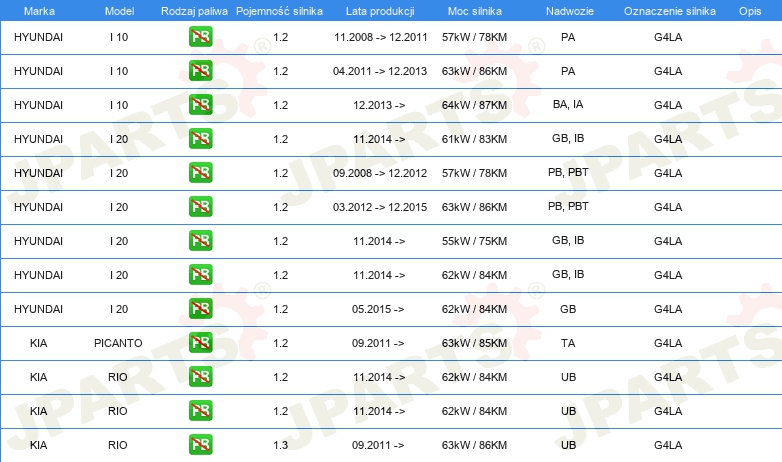Viewport: 782px width, 462px height.
Task: Click the 09.2011 -> date in the 1.3 RIO row
Action: pyautogui.click(x=378, y=445)
